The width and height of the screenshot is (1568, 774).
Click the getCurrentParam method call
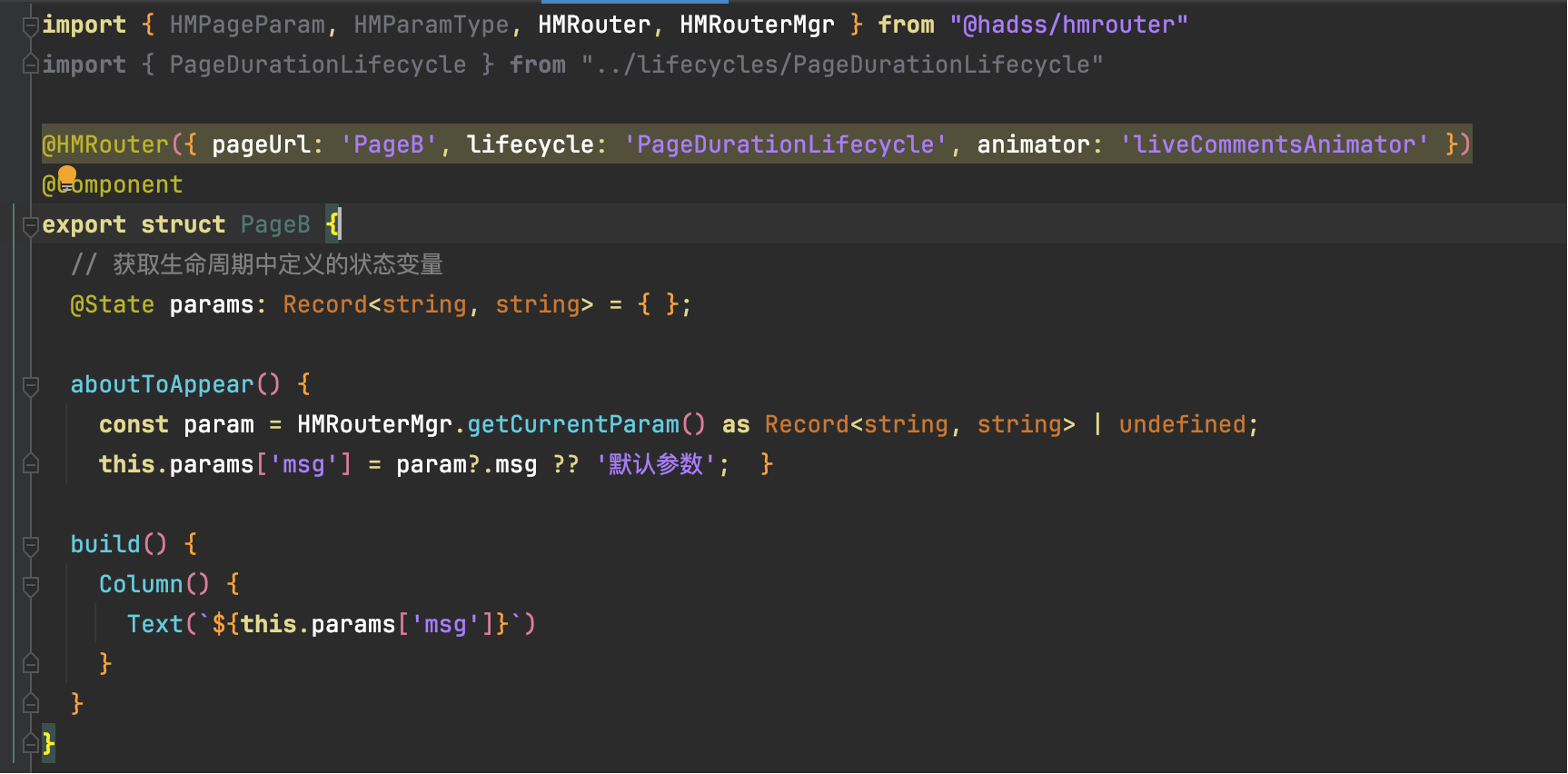pos(573,424)
